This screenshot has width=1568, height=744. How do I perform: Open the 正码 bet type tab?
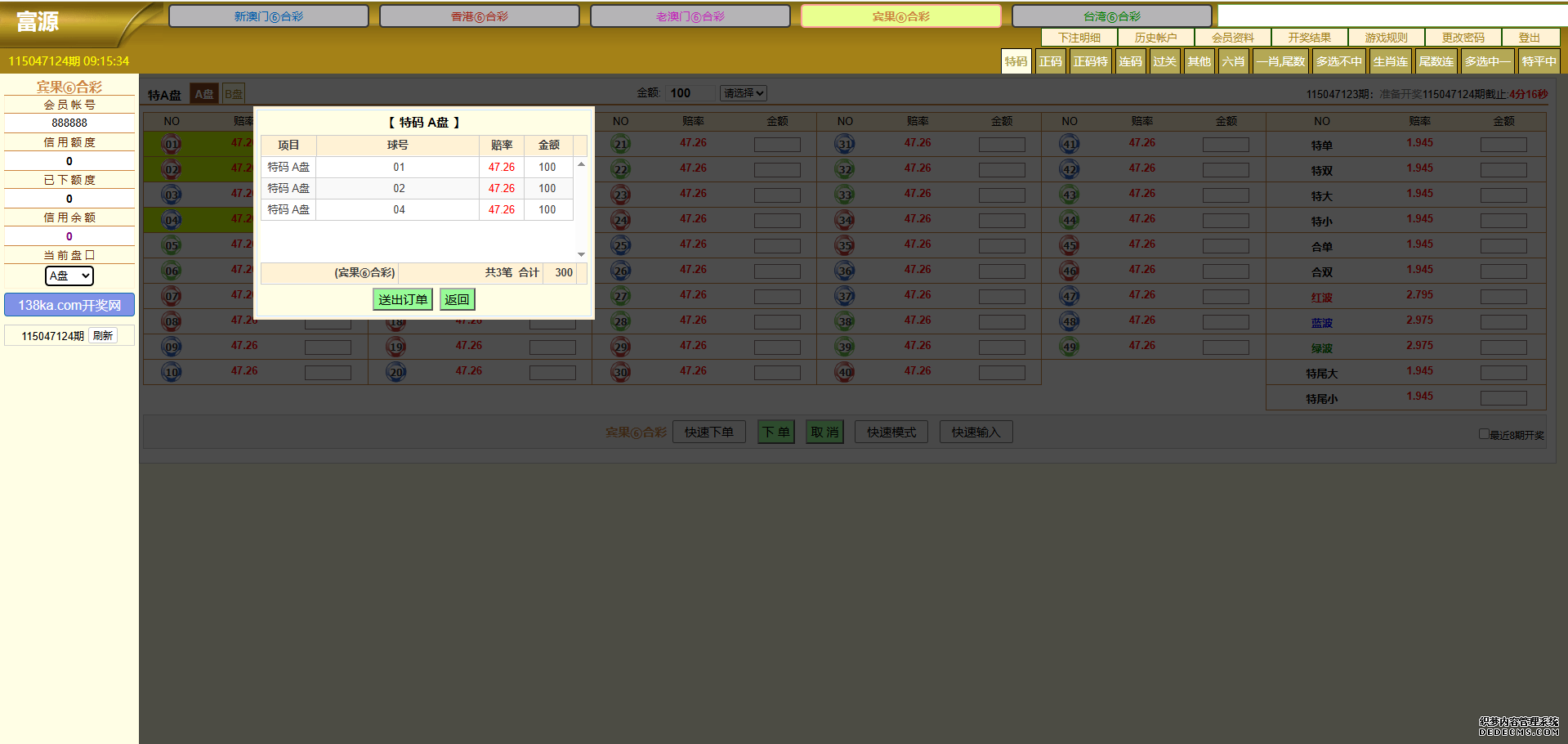coord(1051,61)
